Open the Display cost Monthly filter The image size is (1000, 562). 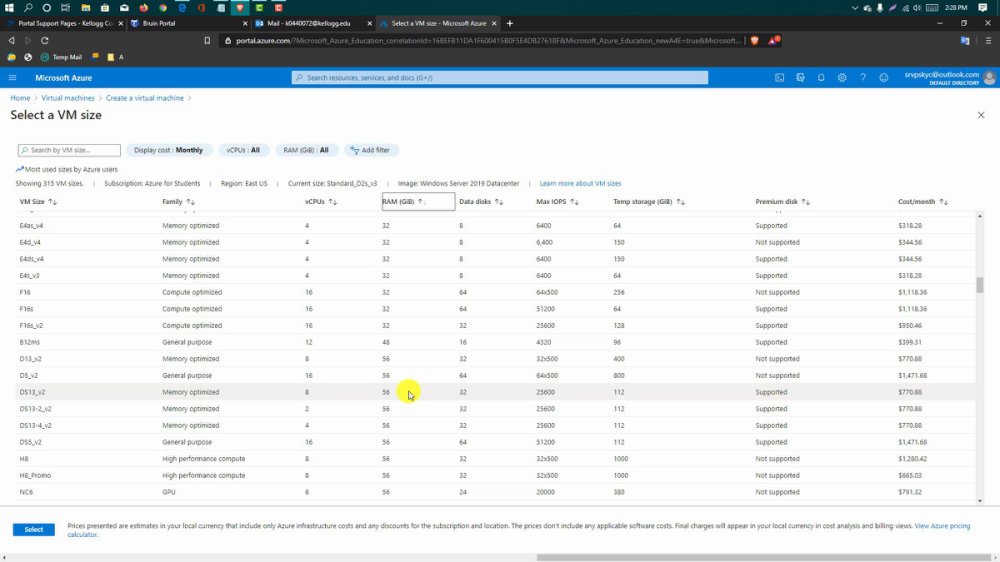click(x=168, y=150)
